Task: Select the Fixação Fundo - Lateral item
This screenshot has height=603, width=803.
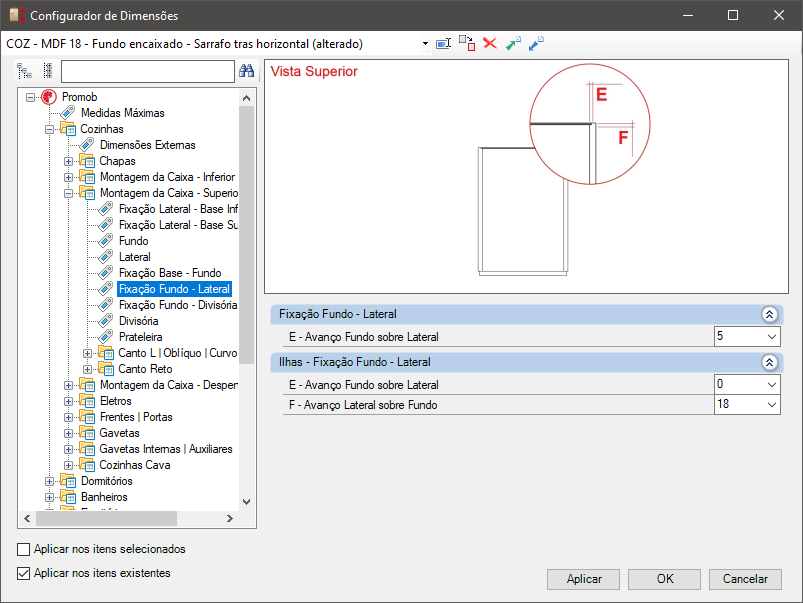Action: point(174,289)
